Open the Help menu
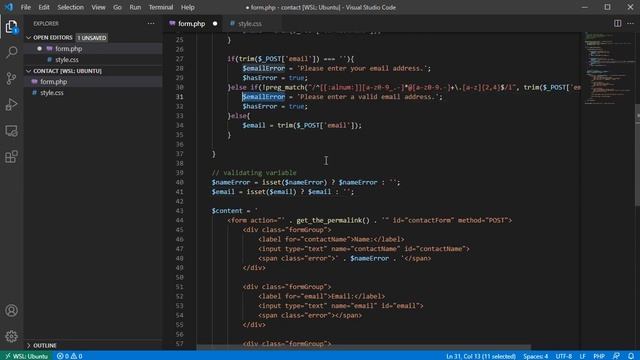Screen dimensions: 640x360 click(x=188, y=7)
